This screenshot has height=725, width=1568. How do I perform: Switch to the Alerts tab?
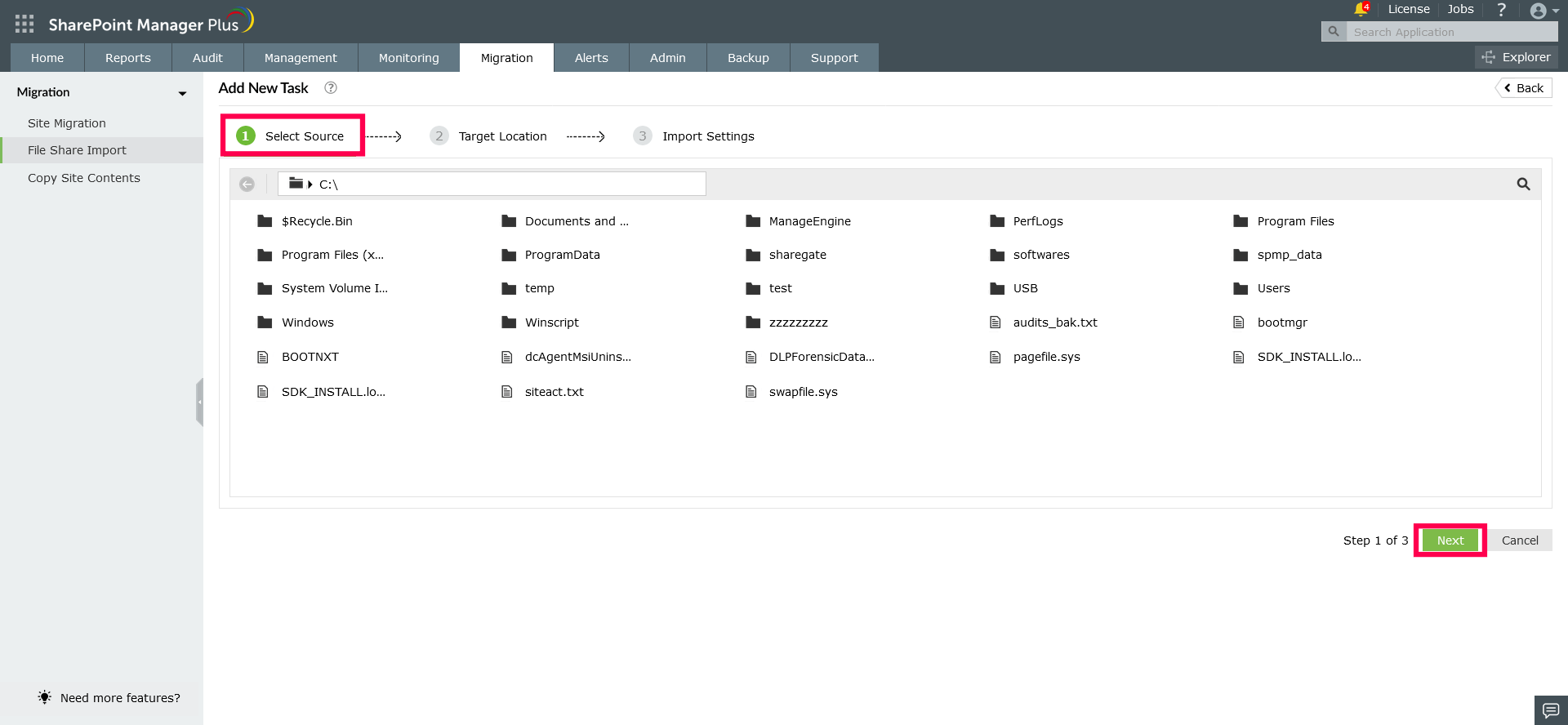[x=591, y=58]
